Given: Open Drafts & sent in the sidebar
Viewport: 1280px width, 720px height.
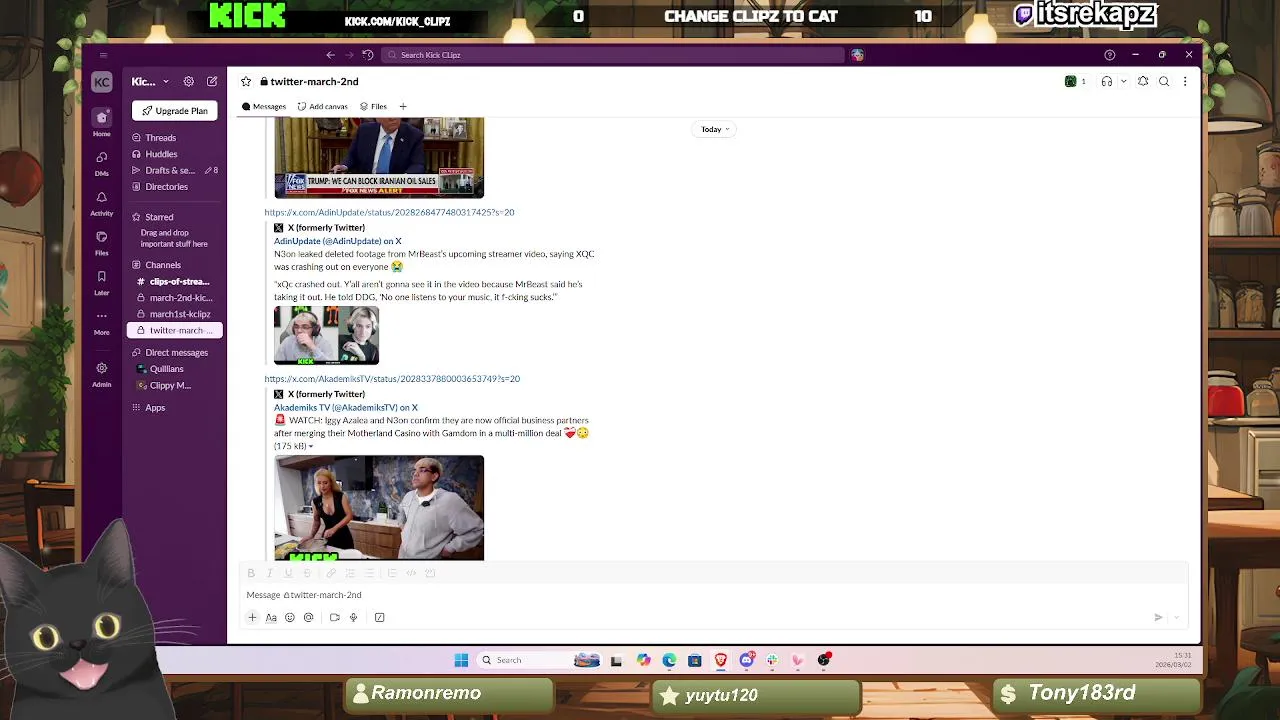Looking at the screenshot, I should (175, 171).
